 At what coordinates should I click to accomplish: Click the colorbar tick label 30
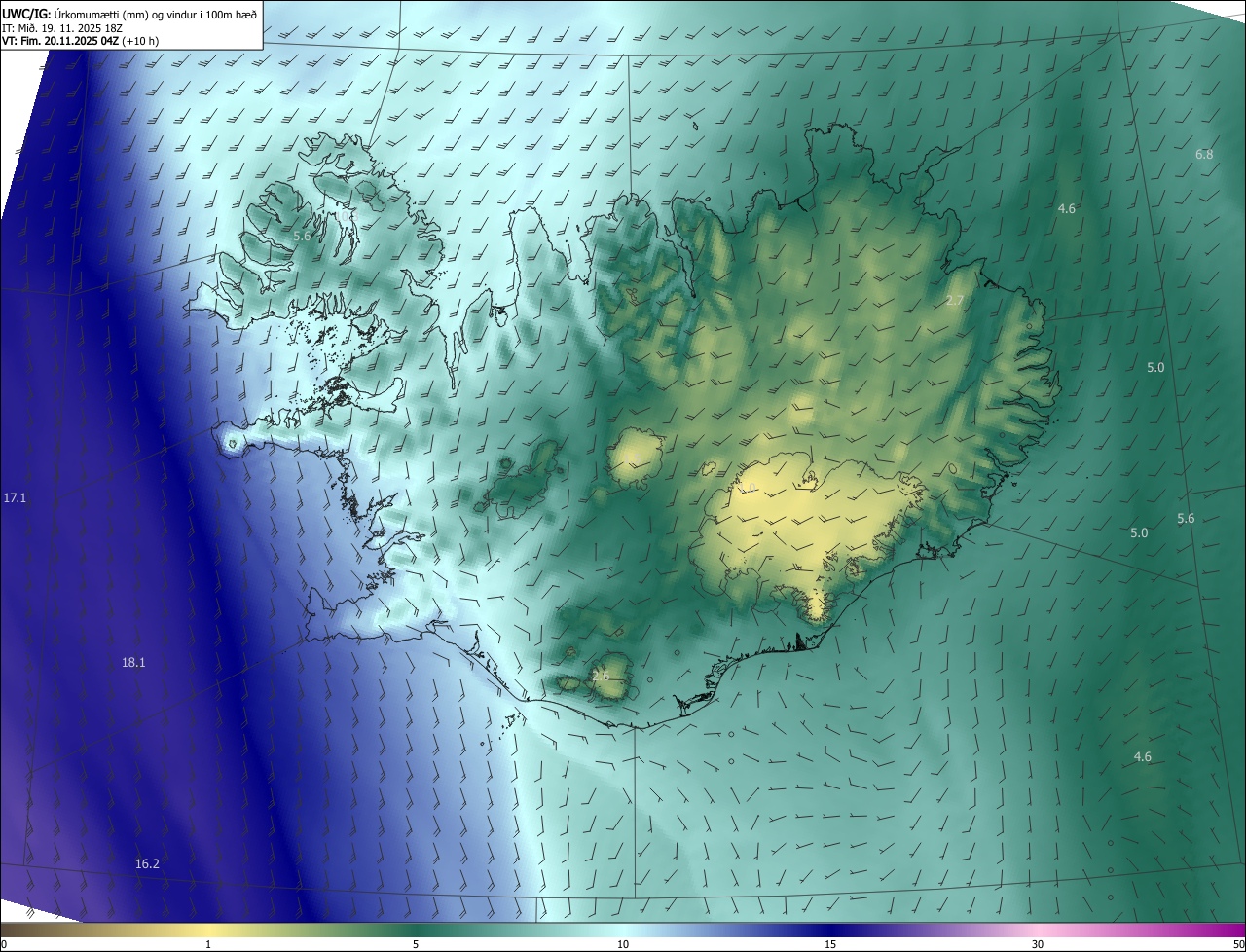pos(1038,945)
